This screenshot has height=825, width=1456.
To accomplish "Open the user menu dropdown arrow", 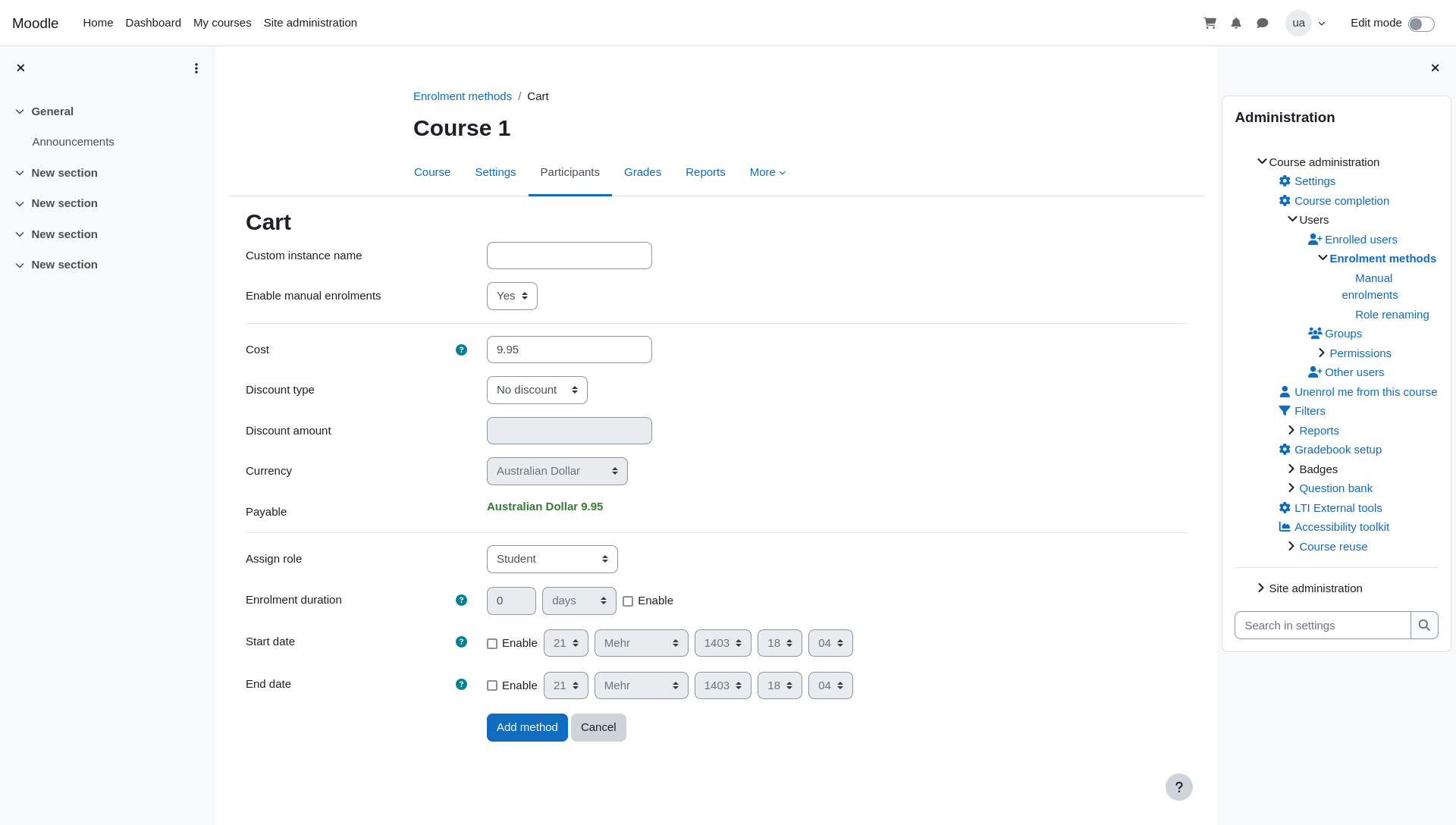I will pos(1322,24).
